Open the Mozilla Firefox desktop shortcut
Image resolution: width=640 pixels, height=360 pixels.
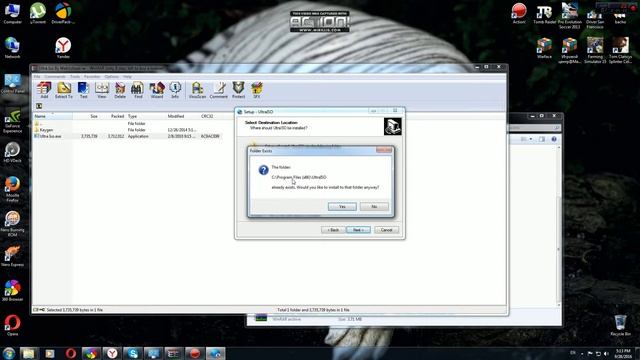click(x=12, y=189)
